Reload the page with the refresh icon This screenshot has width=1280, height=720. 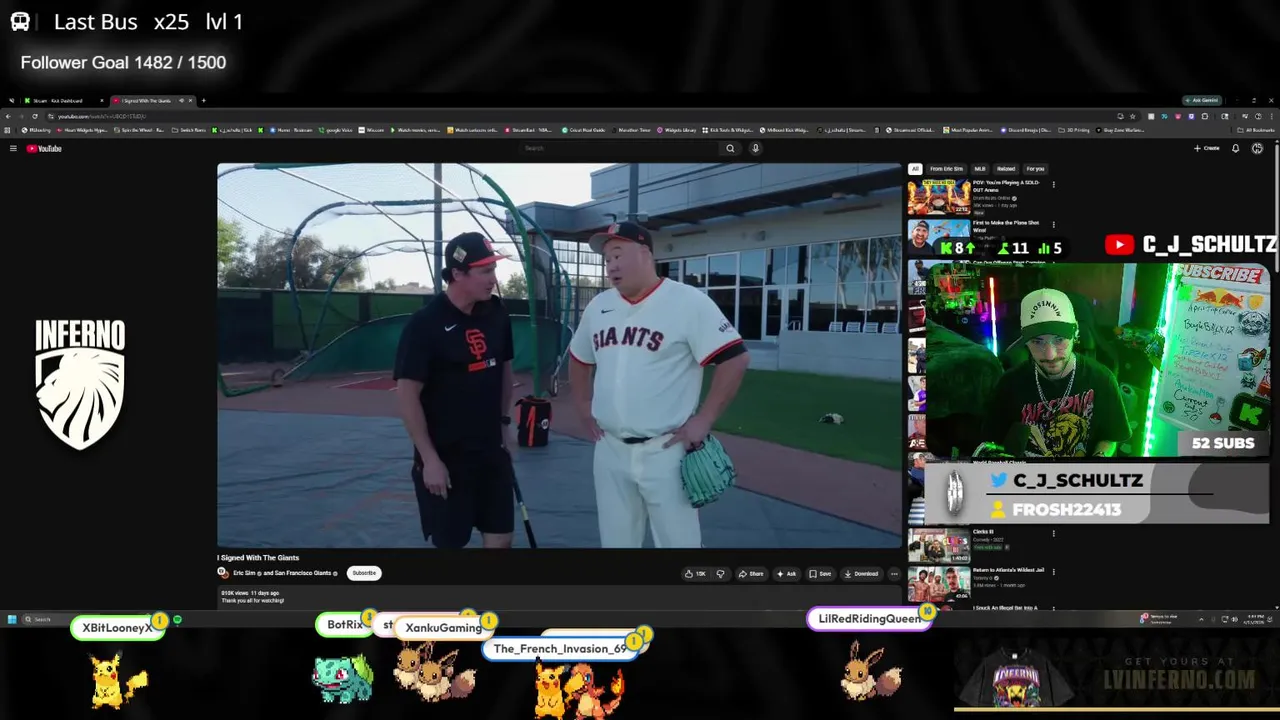point(35,116)
